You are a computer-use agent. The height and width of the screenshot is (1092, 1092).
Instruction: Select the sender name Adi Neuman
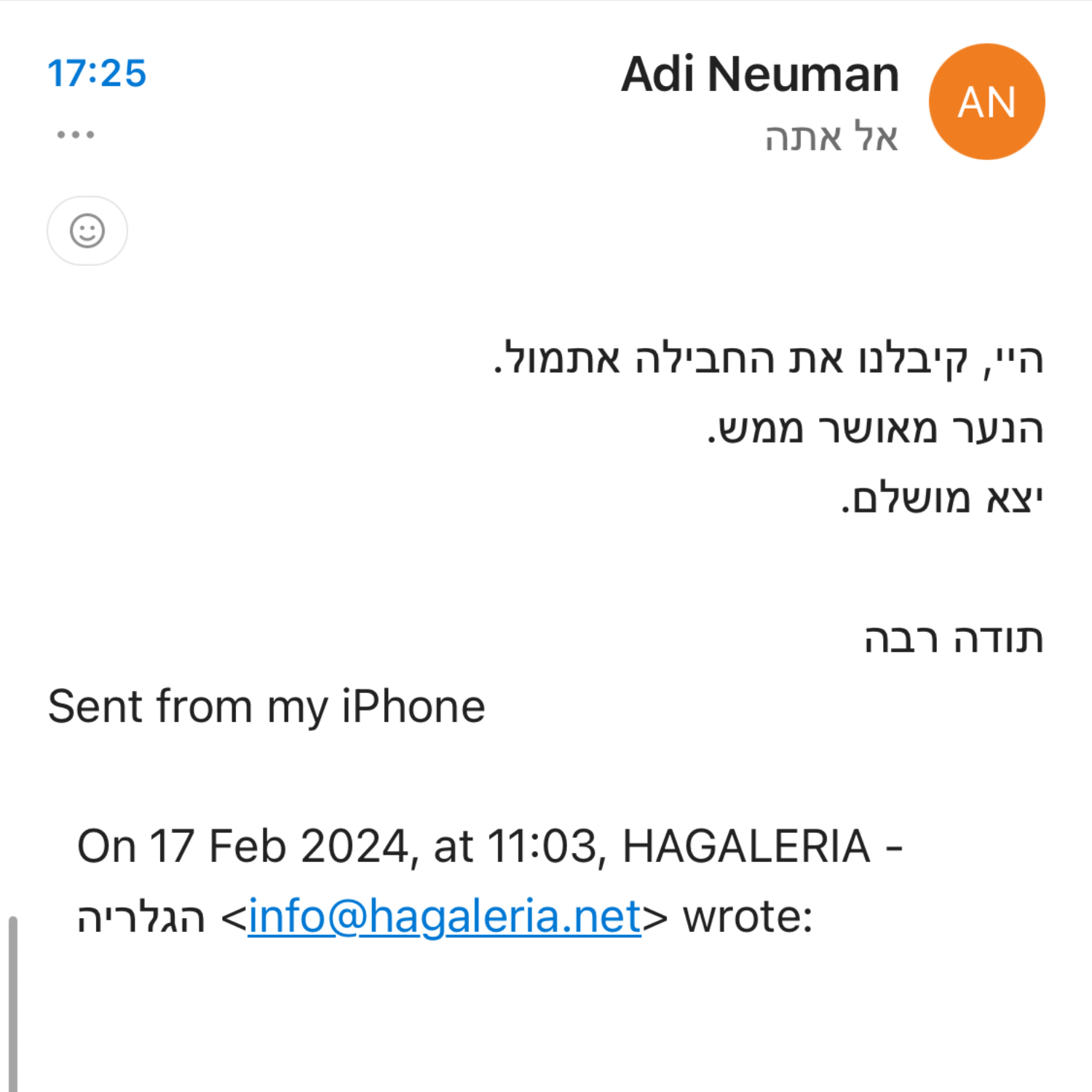click(x=759, y=74)
